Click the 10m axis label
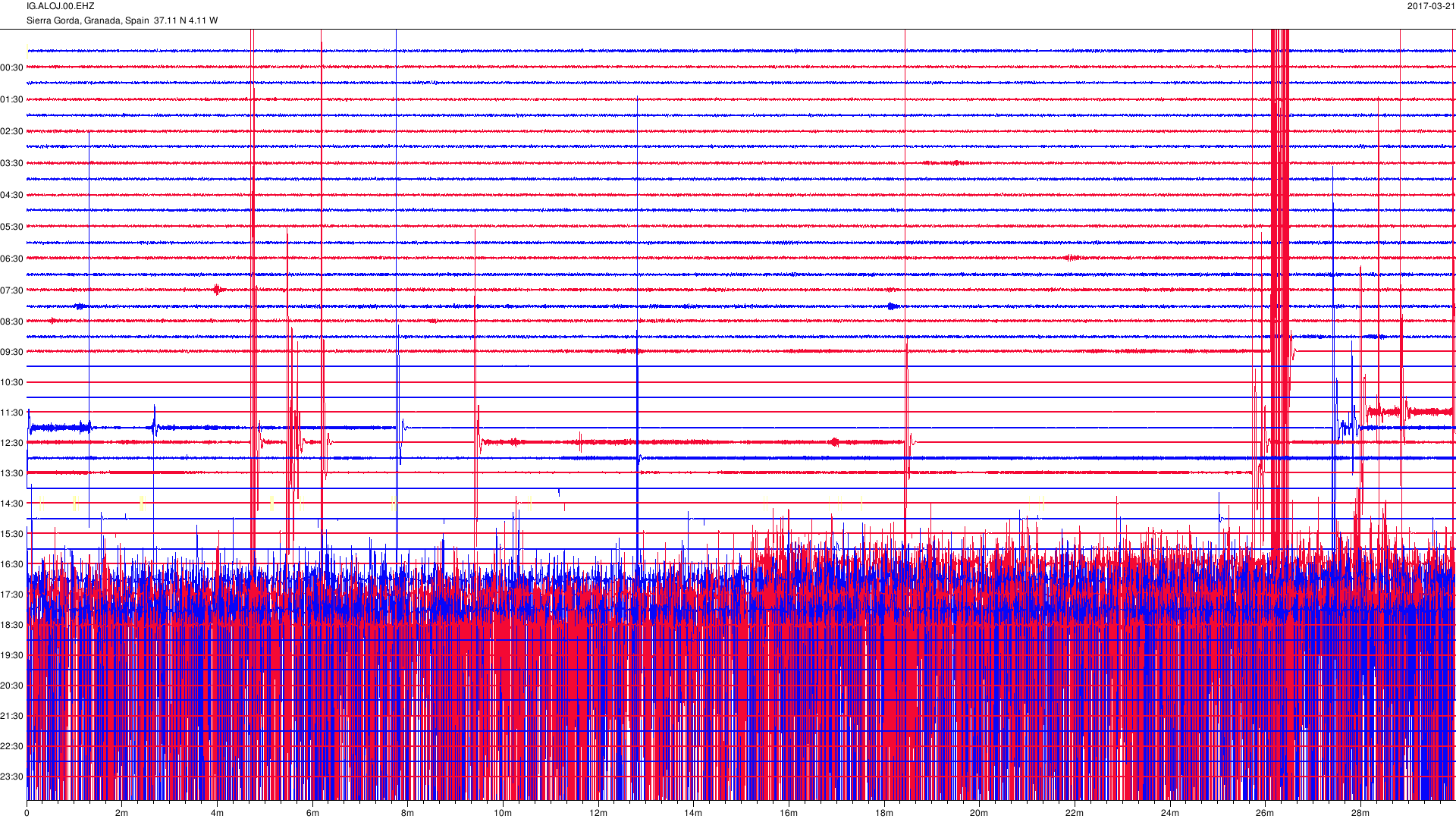1456x819 pixels. (x=503, y=813)
